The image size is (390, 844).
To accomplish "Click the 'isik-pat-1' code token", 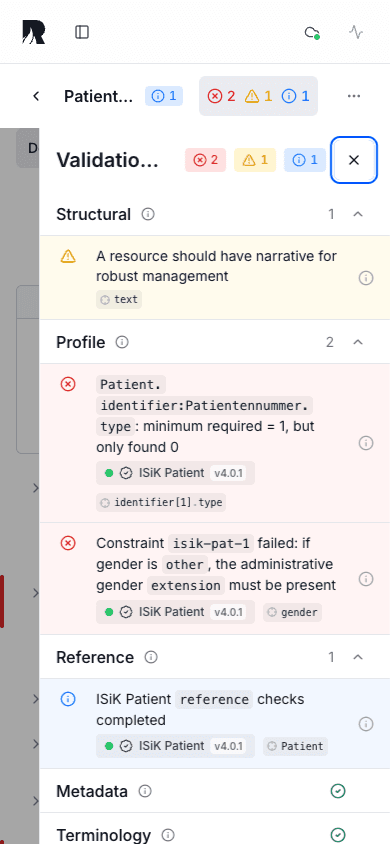I will (x=210, y=543).
